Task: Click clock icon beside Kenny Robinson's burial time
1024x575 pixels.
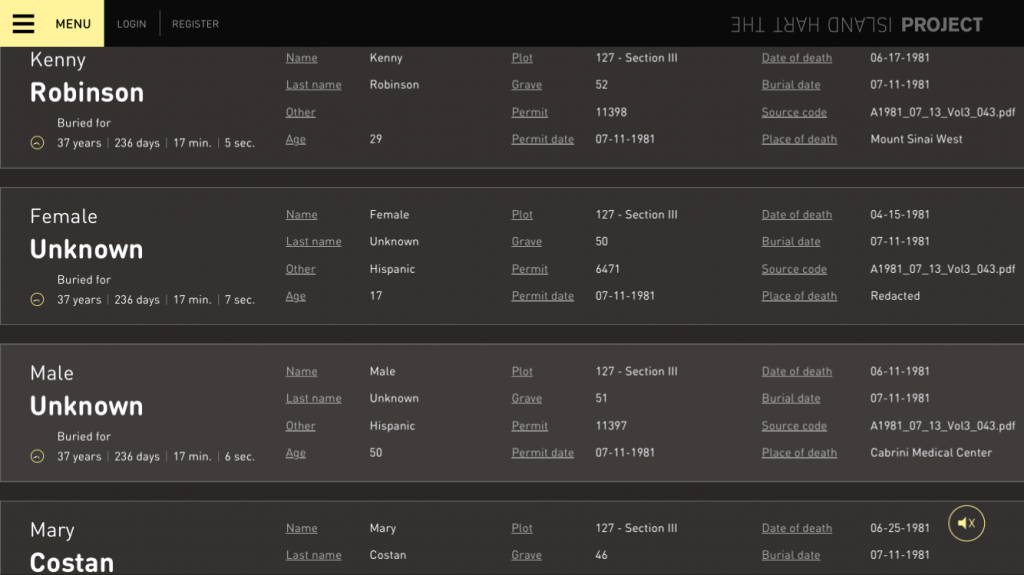Action: [x=37, y=143]
